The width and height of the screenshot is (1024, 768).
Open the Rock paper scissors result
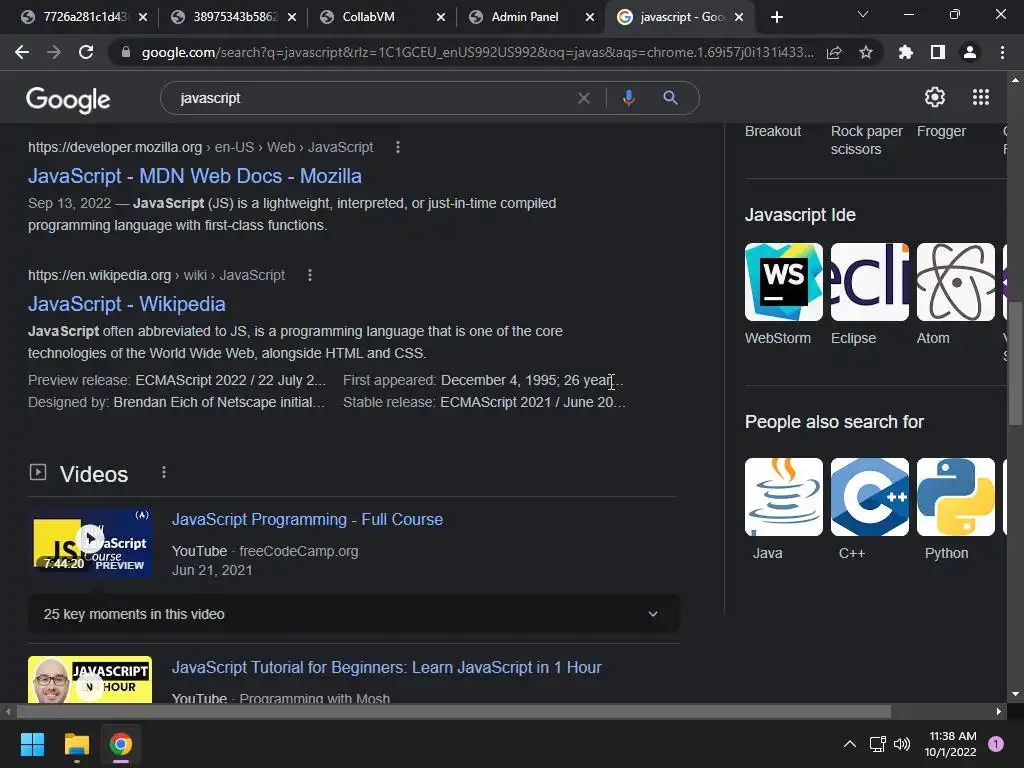point(867,140)
